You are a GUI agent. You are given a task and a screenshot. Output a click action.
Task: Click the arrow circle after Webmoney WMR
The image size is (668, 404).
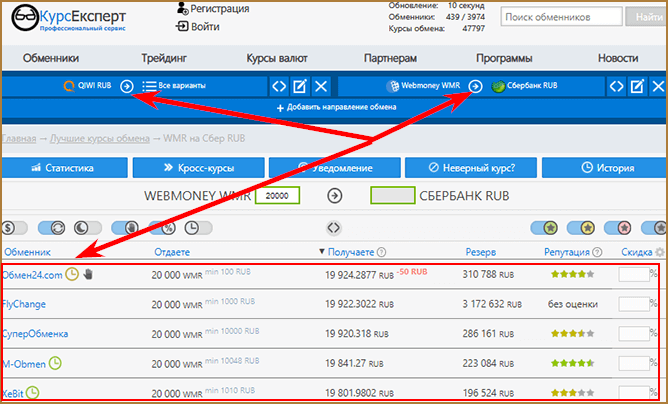pyautogui.click(x=475, y=86)
